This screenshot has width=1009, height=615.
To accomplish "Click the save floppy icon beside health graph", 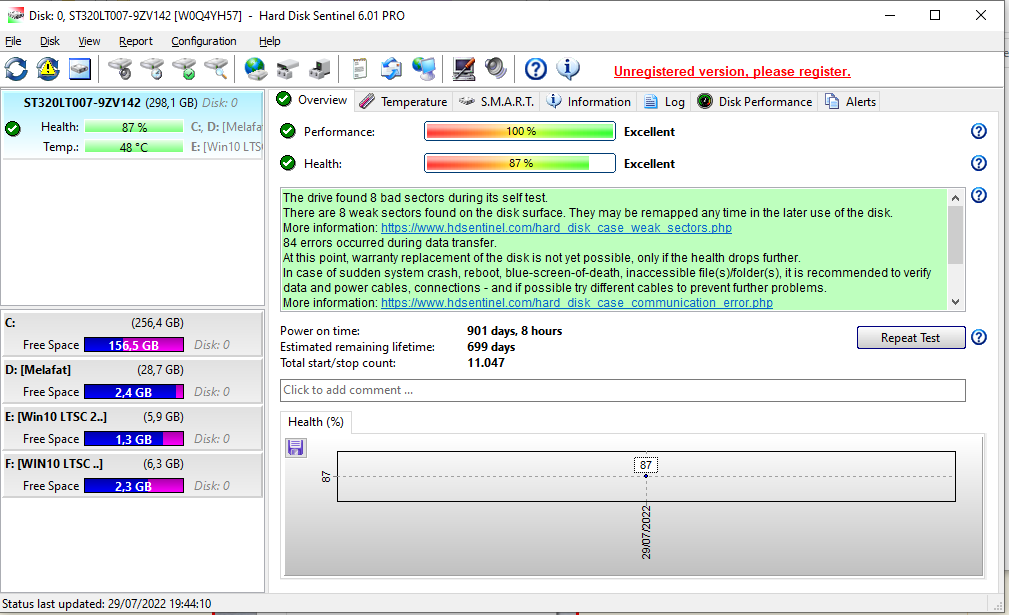I will click(x=296, y=448).
